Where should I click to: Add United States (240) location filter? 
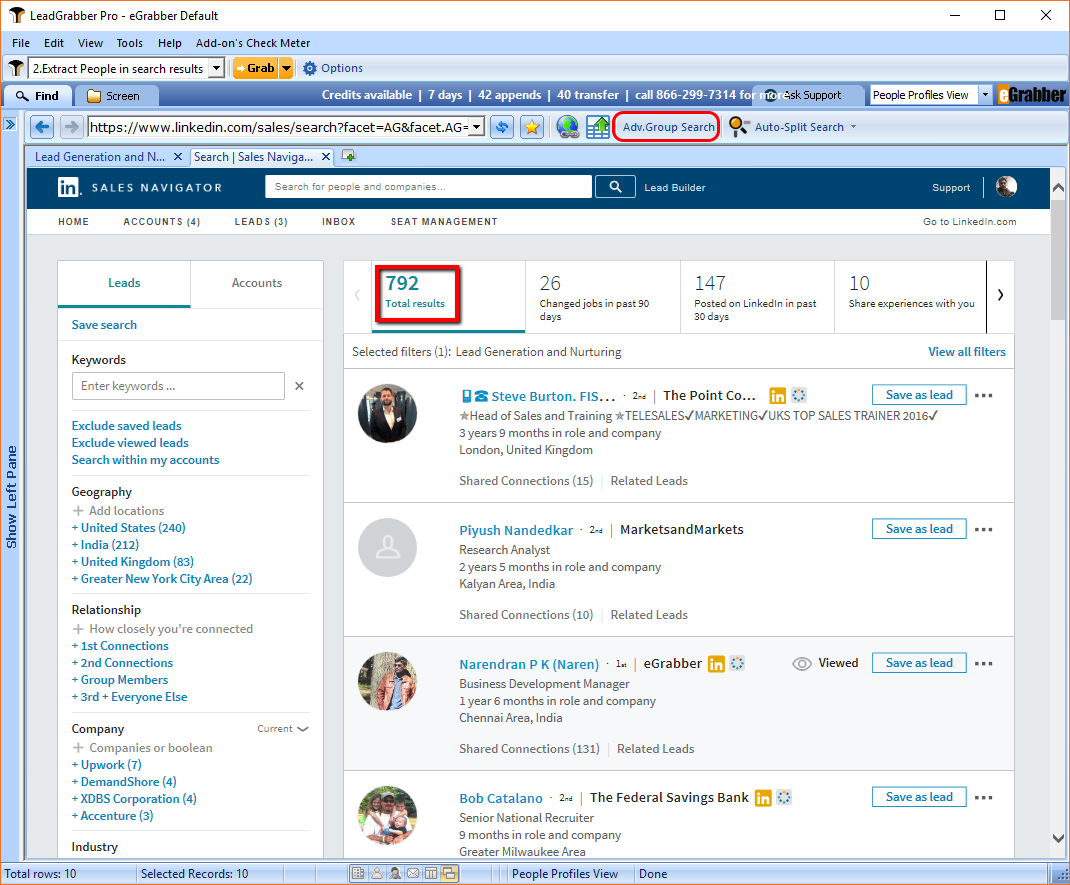129,527
